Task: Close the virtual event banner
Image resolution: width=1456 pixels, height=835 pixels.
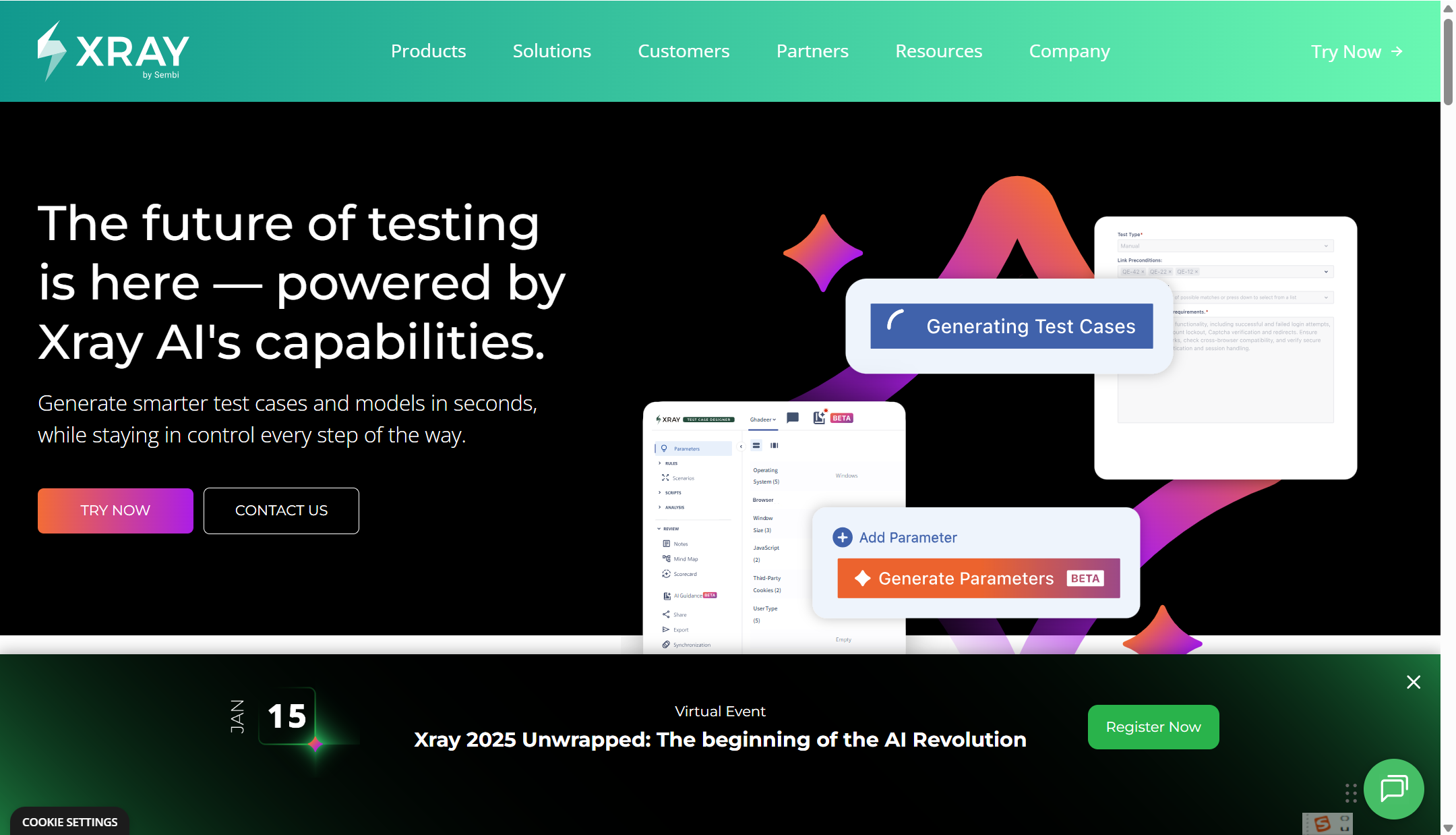Action: [x=1414, y=682]
